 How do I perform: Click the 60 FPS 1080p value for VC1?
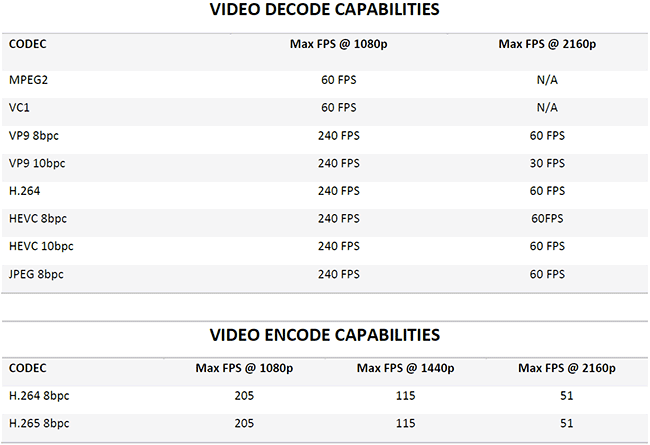[x=336, y=107]
